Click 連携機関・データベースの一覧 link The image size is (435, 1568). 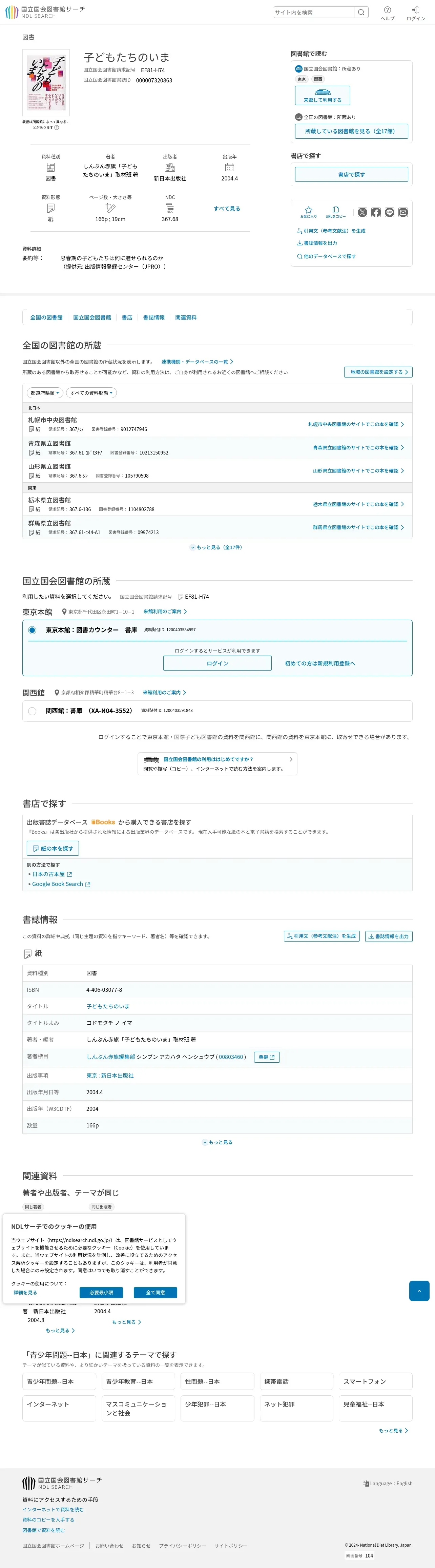point(197,362)
